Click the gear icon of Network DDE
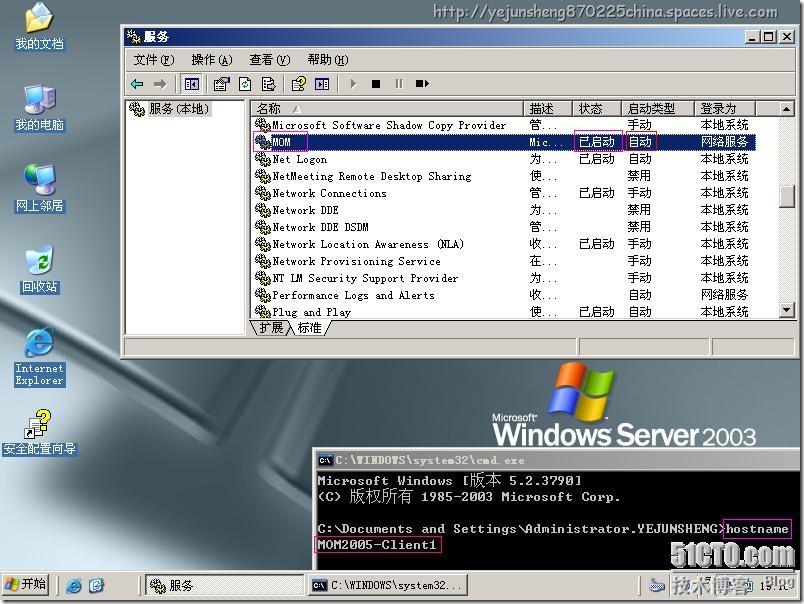804x604 pixels. [263, 210]
